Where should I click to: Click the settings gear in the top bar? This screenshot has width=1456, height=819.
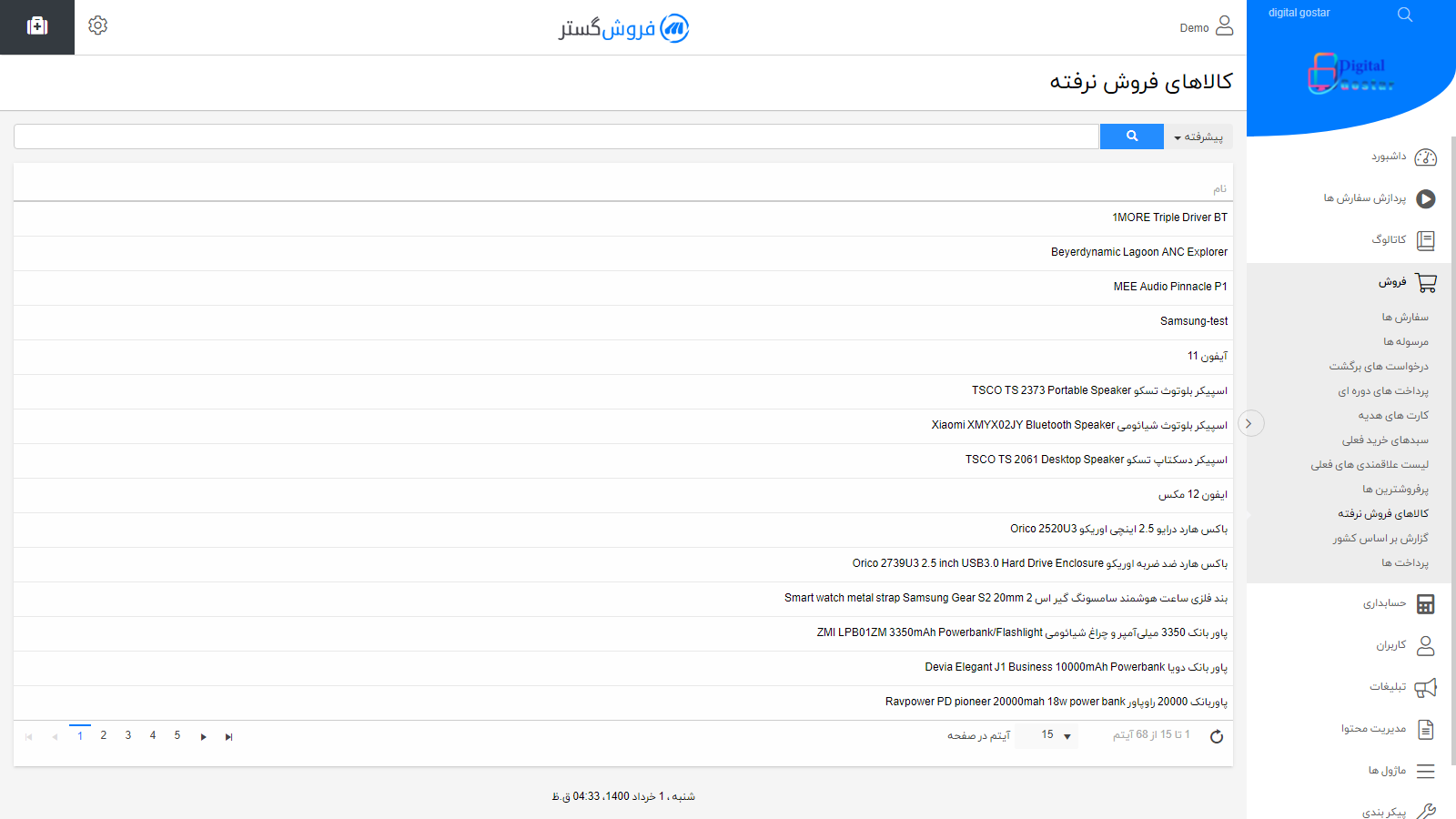[x=97, y=25]
